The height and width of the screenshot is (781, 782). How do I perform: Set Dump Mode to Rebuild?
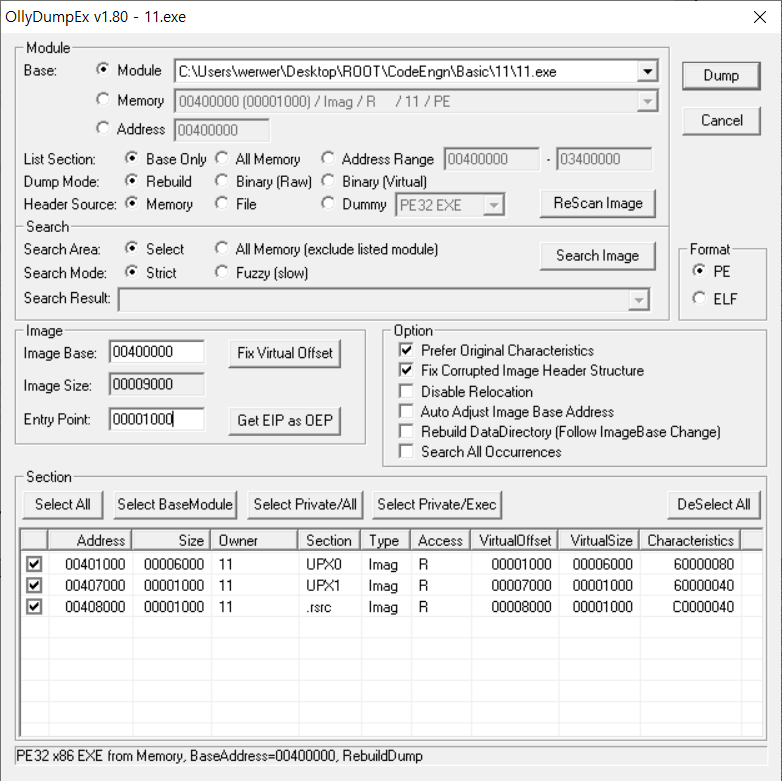pyautogui.click(x=132, y=181)
